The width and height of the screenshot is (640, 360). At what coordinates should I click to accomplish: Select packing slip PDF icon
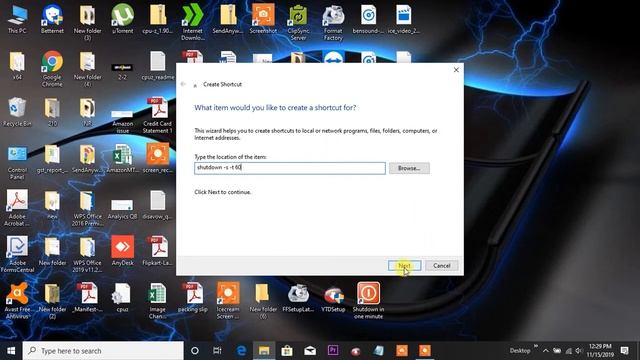tap(193, 298)
